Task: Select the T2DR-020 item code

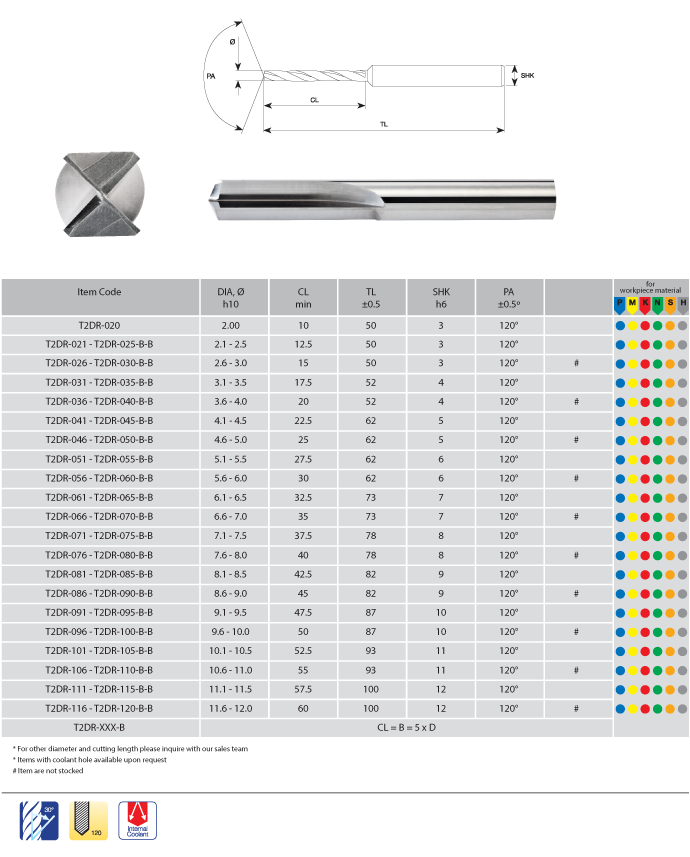Action: (99, 326)
